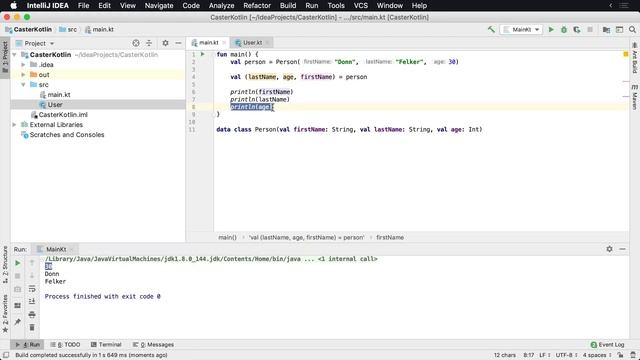
Task: Toggle the Run tool window button
Action: [28, 344]
